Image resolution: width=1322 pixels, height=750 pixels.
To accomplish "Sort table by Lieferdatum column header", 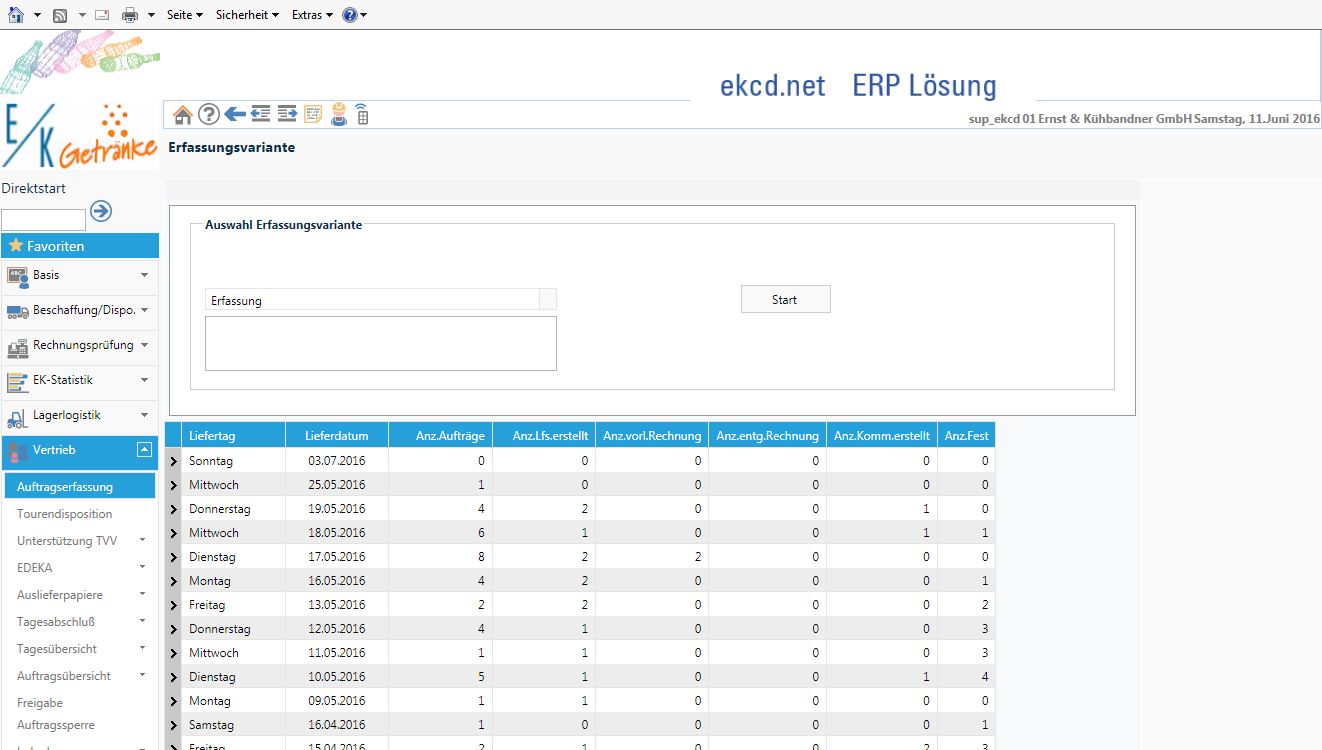I will [x=337, y=435].
